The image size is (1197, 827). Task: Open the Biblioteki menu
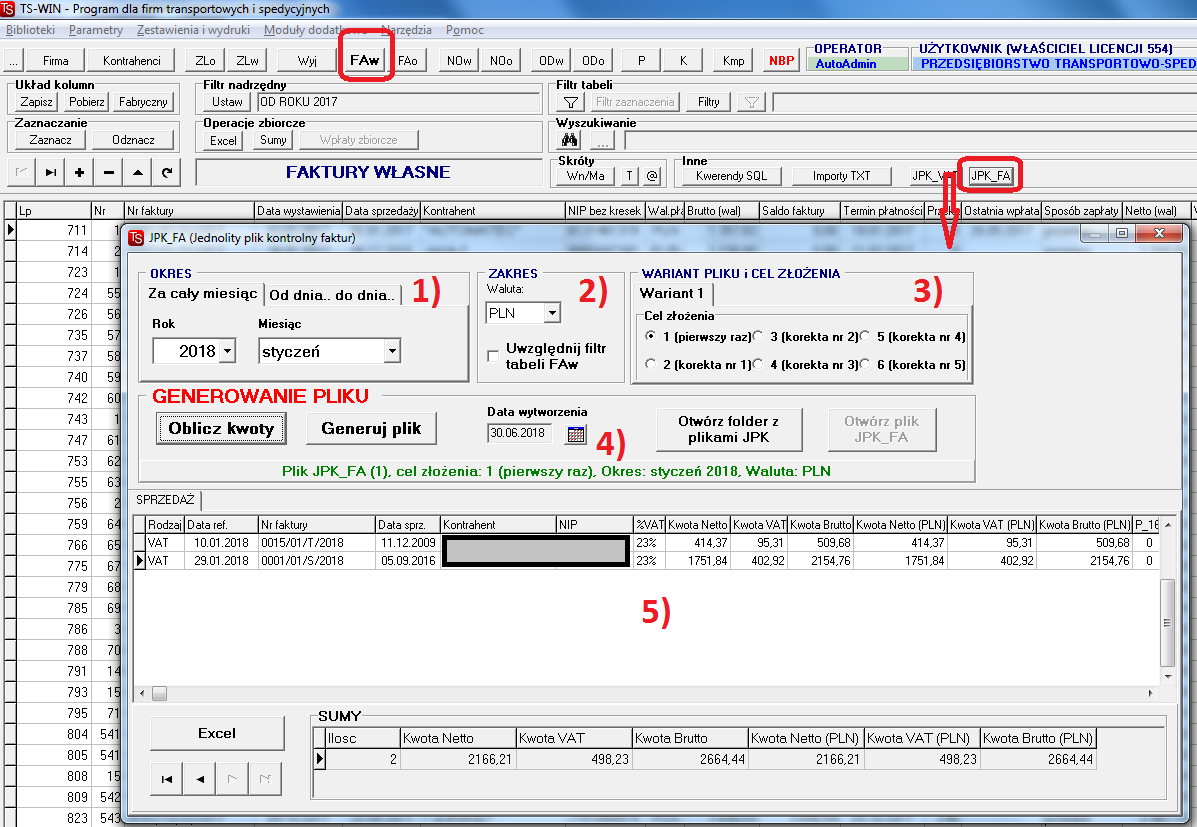(x=31, y=30)
